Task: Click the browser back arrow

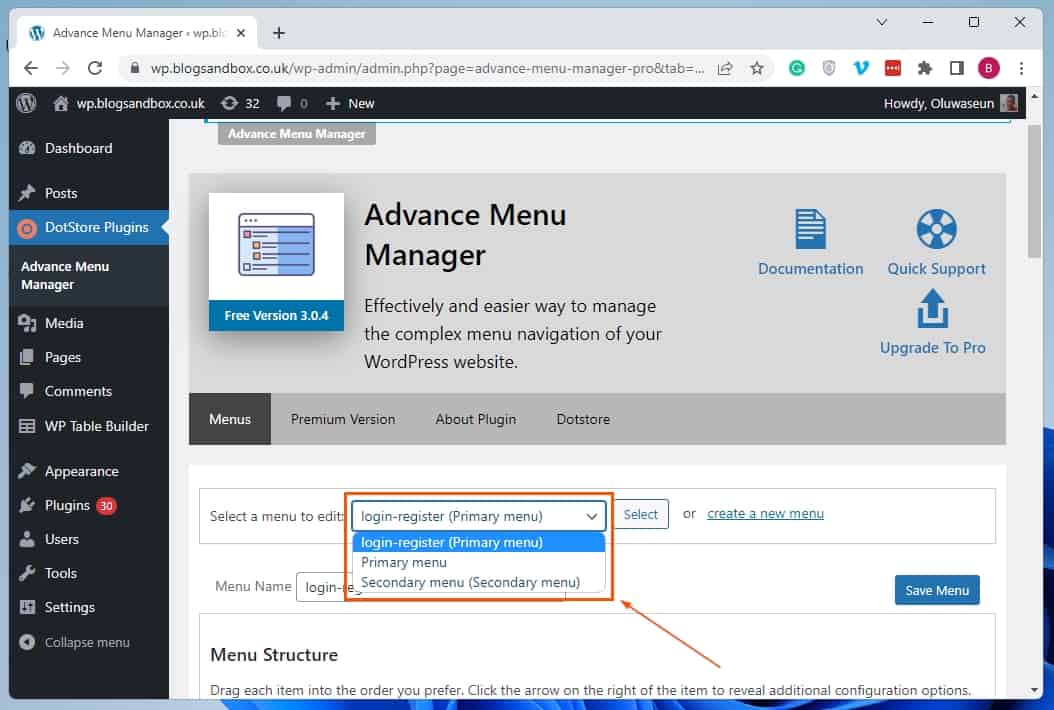Action: click(30, 68)
